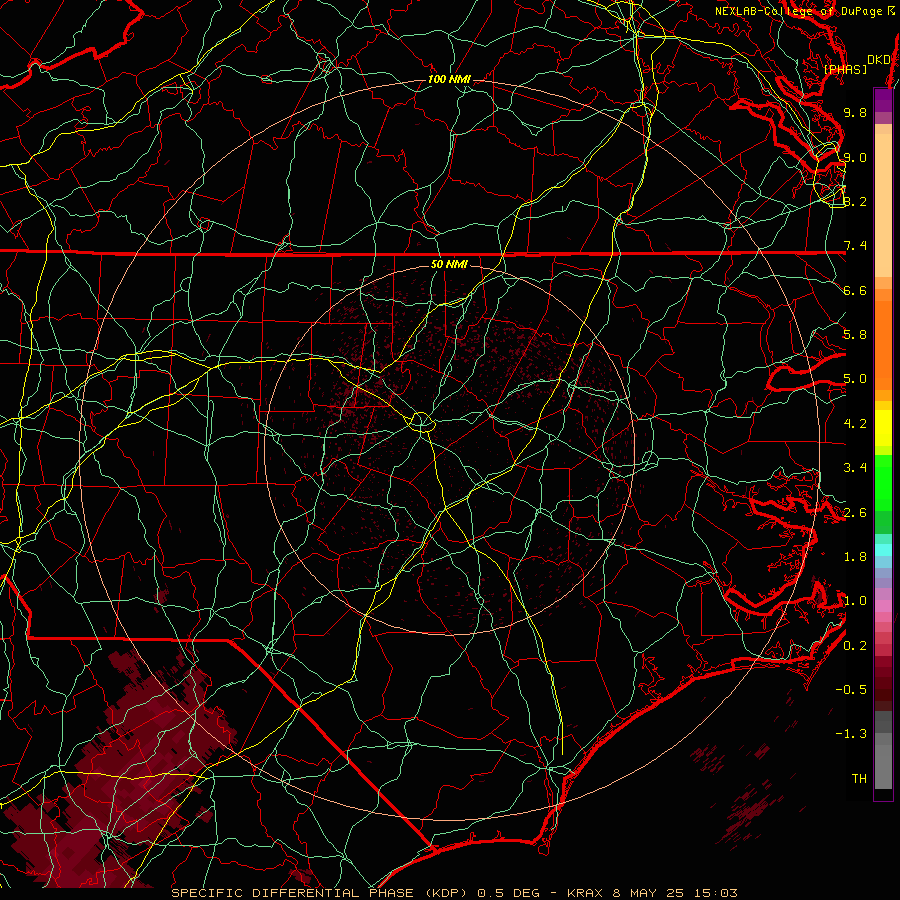Click the [PHAS] unit label
The image size is (900, 900).
pos(845,70)
